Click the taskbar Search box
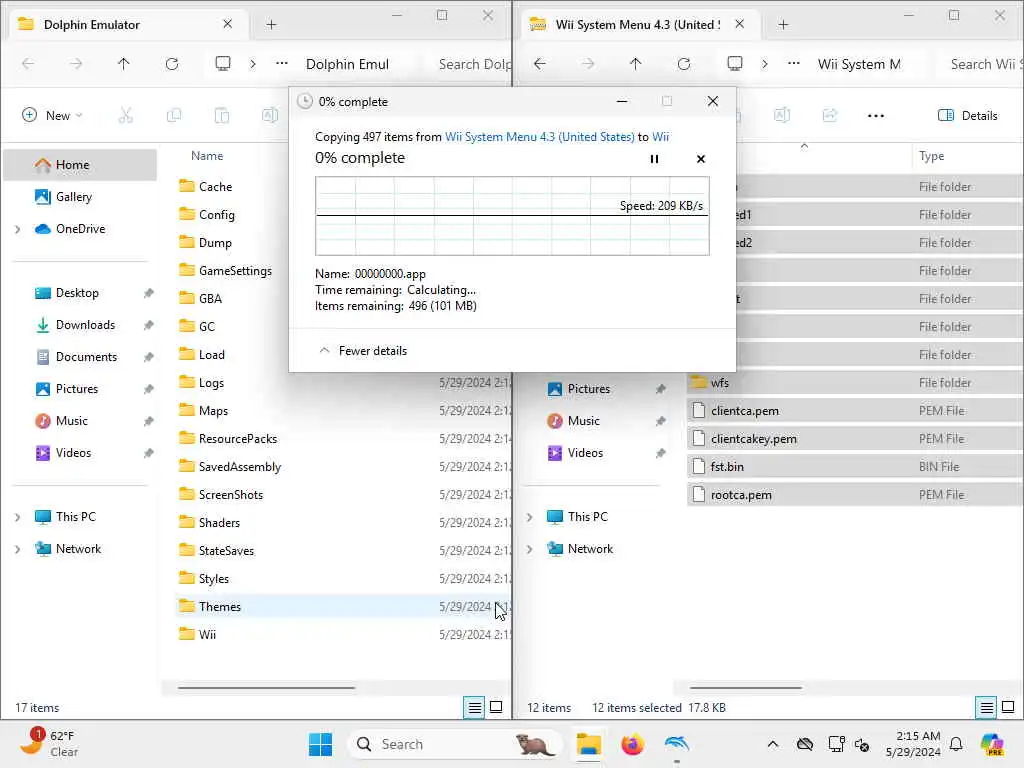This screenshot has height=768, width=1024. [455, 744]
